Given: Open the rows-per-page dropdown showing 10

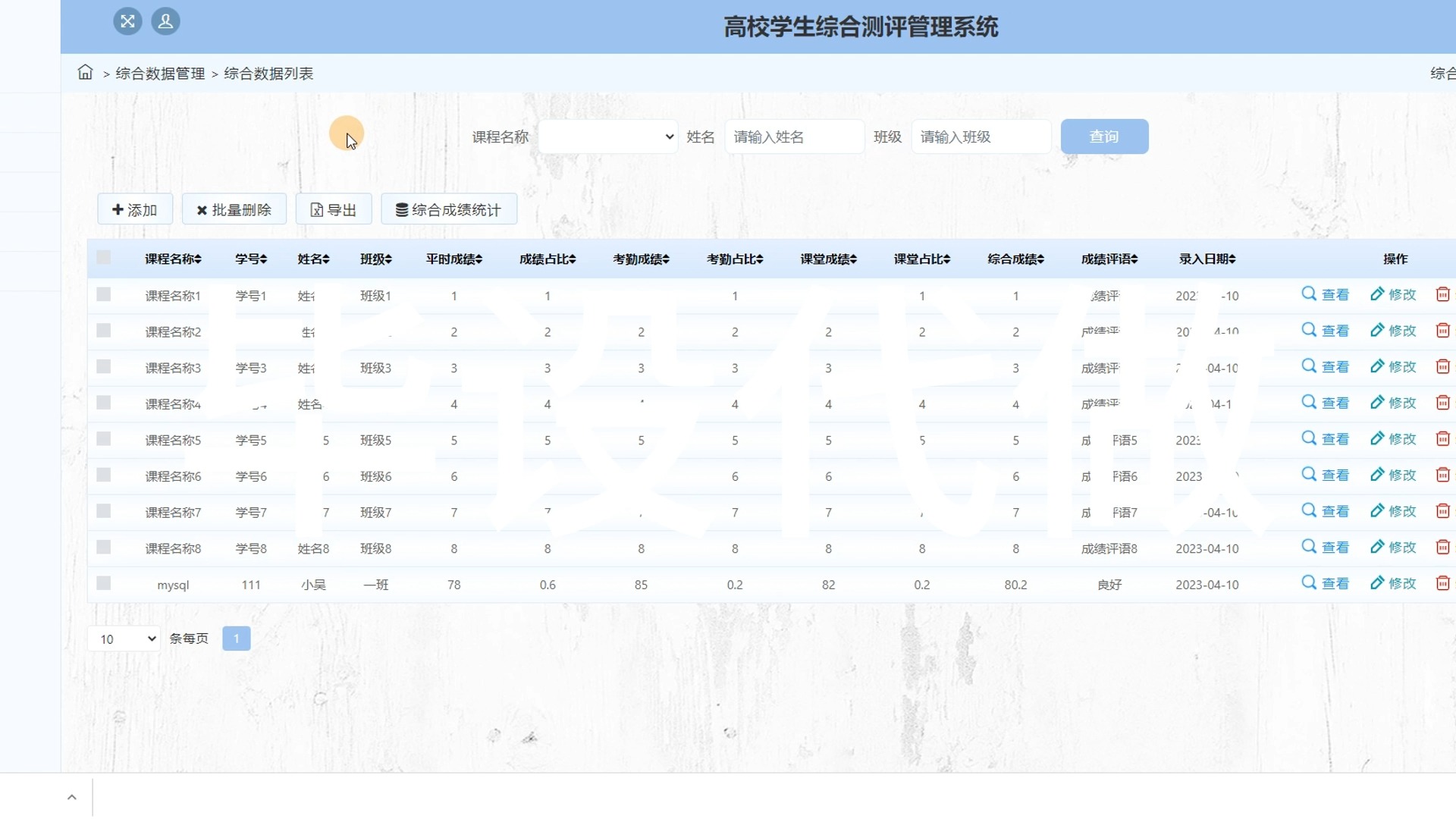Looking at the screenshot, I should [124, 639].
